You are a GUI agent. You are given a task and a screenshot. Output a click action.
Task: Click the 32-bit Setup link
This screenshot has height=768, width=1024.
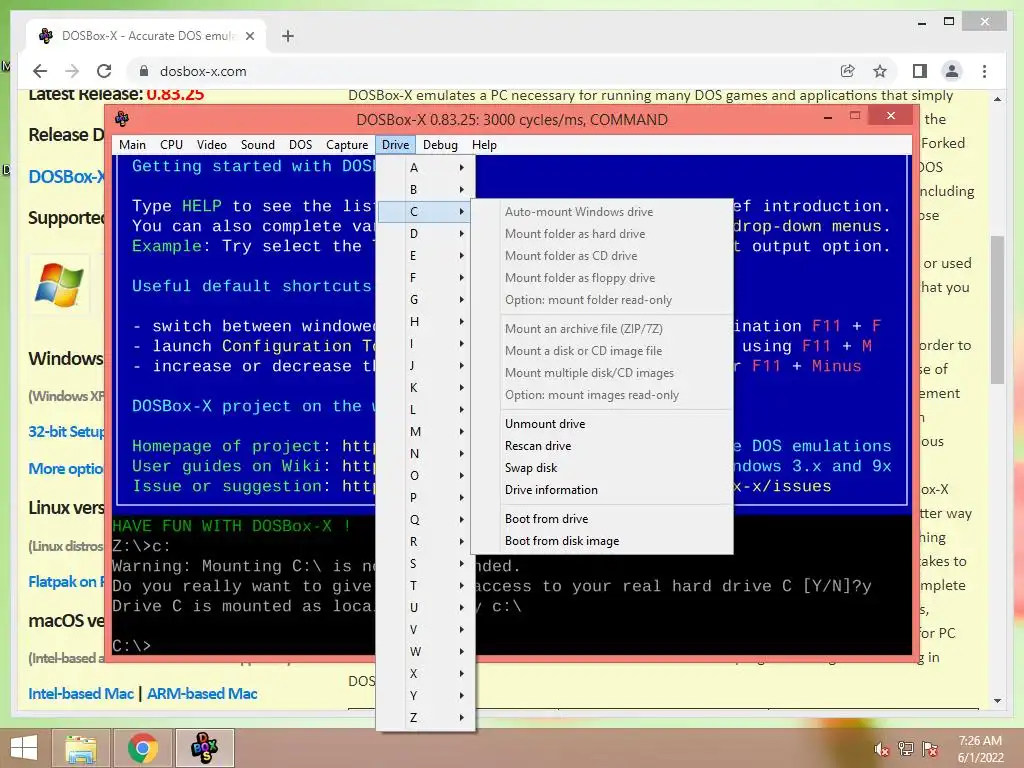[66, 432]
